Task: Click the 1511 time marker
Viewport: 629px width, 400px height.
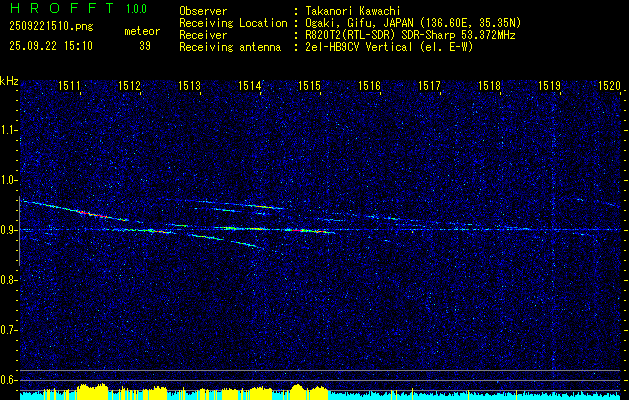Action: (x=70, y=87)
